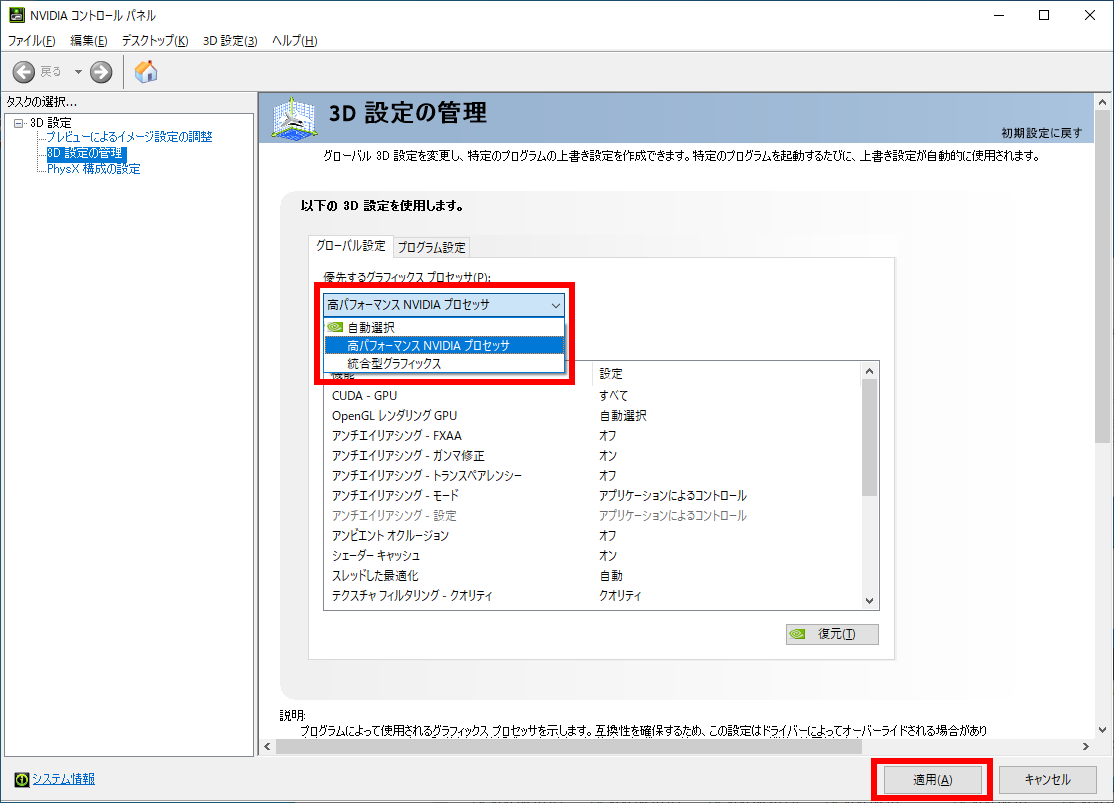The width and height of the screenshot is (1114, 803).
Task: Select アンチエイリアシング - モード row
Action: click(x=593, y=495)
